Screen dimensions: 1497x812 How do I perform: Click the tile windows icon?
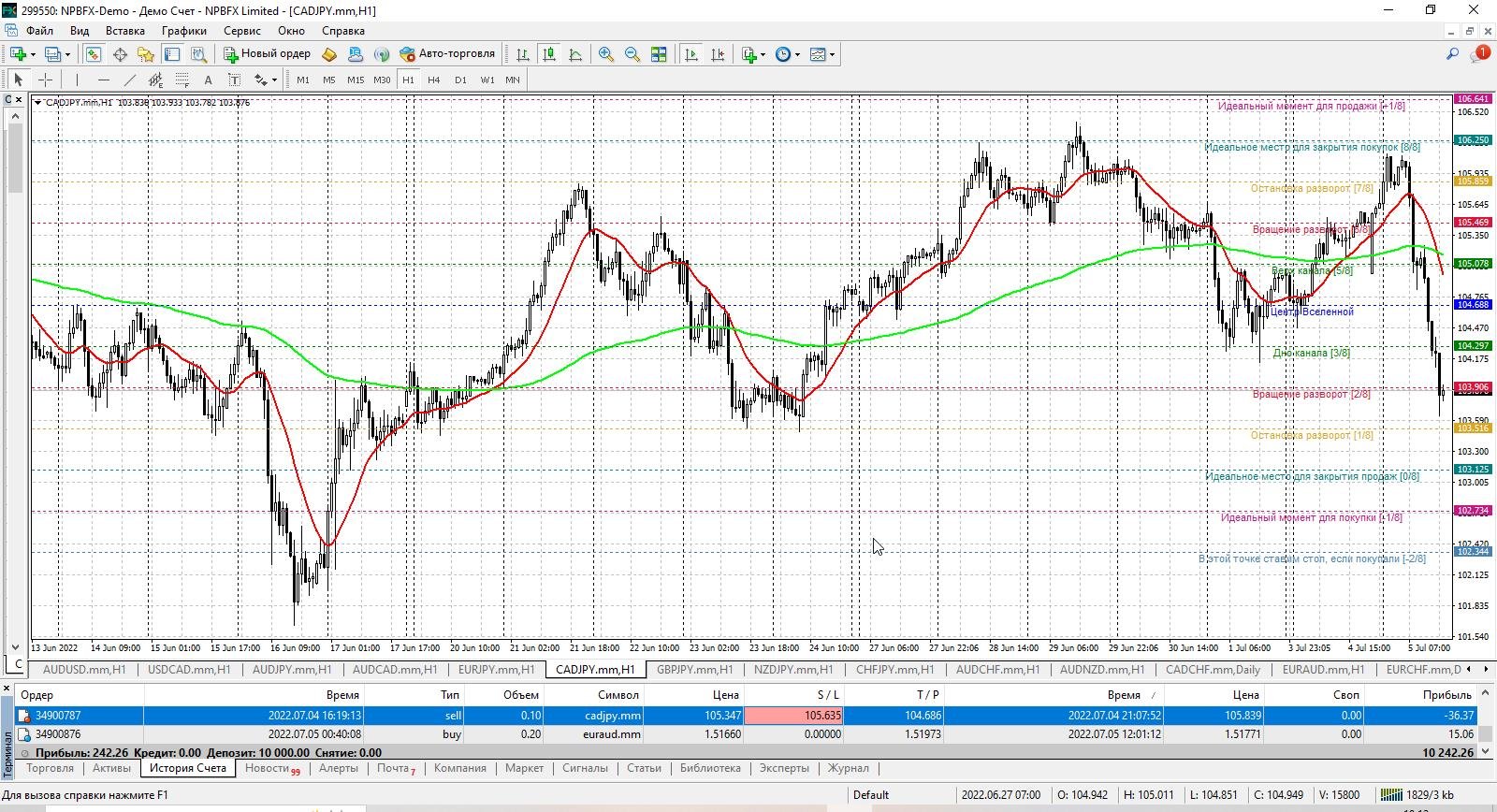(x=659, y=54)
